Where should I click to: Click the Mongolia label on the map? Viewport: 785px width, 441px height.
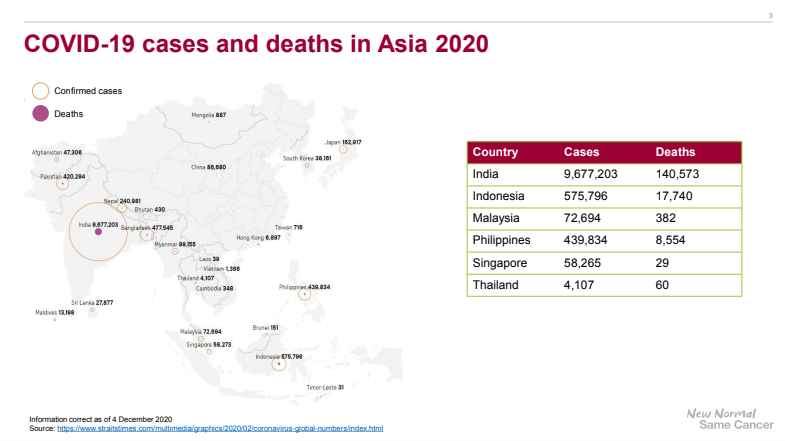[208, 115]
